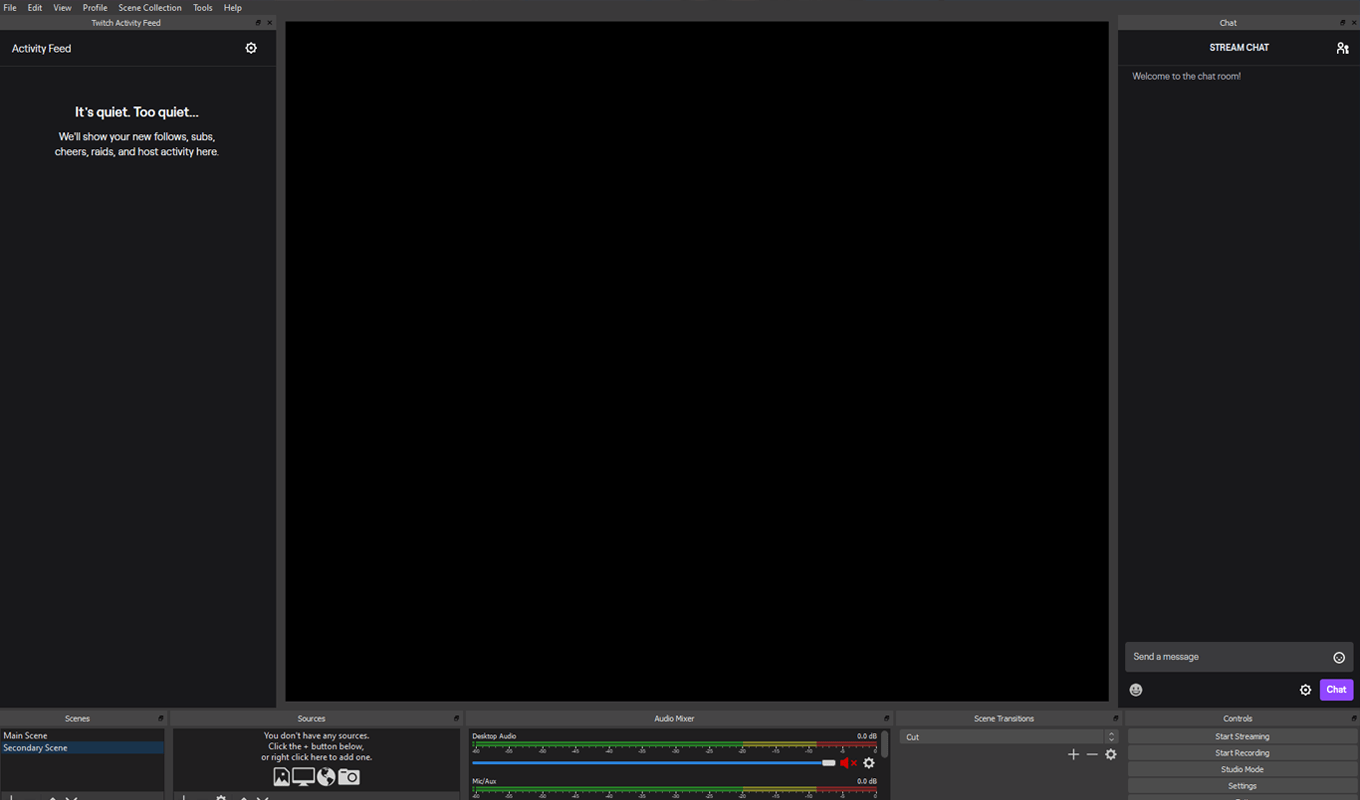Viewport: 1360px width, 800px height.
Task: Click the Mic/Aux label
Action: pyautogui.click(x=484, y=781)
